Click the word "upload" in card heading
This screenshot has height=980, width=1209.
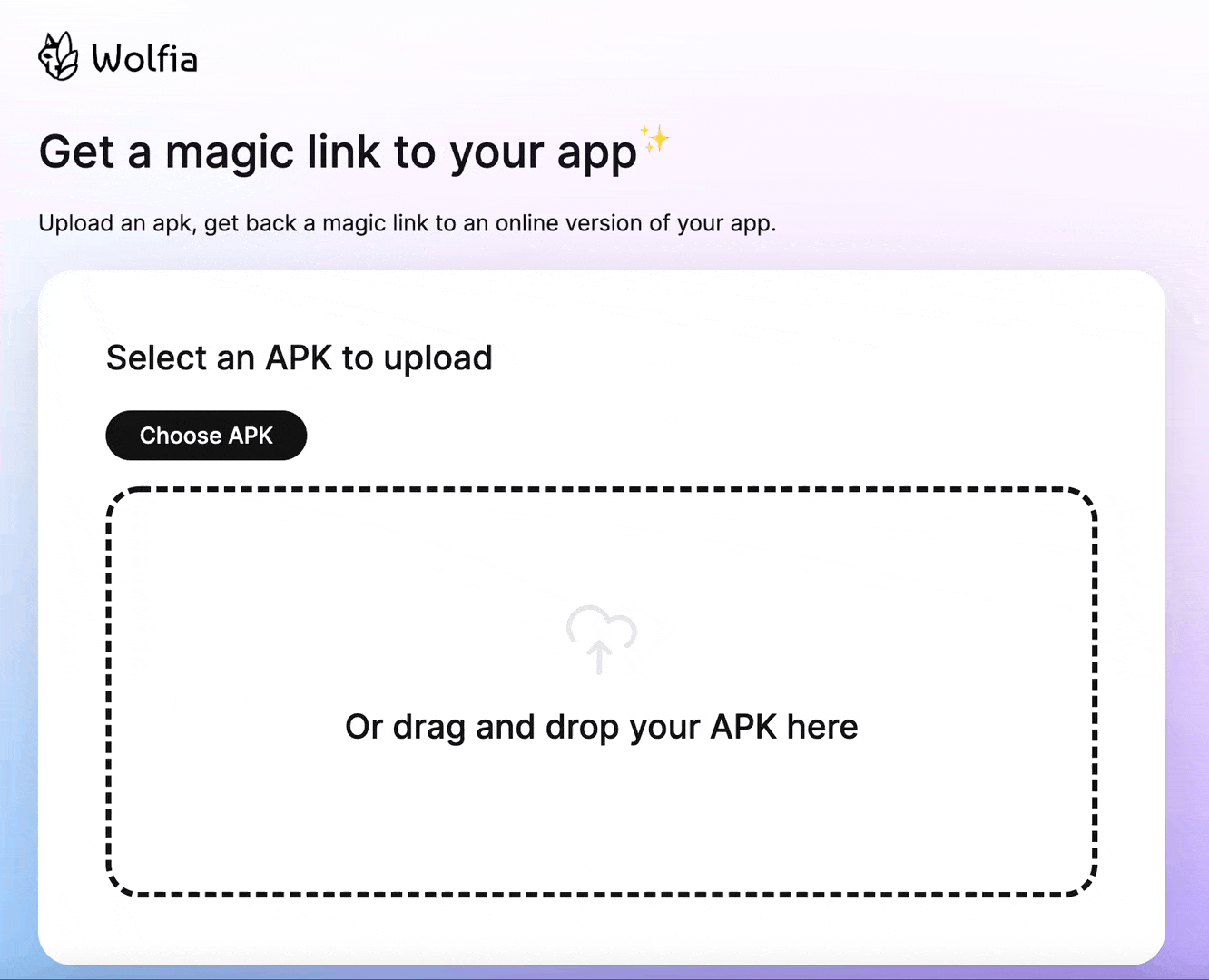pos(437,358)
